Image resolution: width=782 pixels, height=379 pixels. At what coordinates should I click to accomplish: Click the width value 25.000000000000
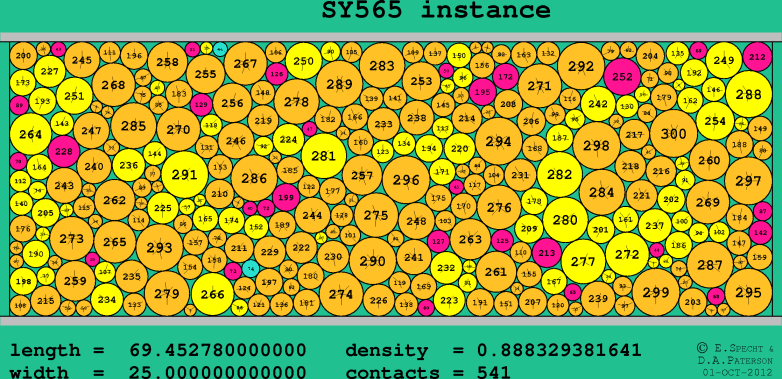(x=217, y=372)
